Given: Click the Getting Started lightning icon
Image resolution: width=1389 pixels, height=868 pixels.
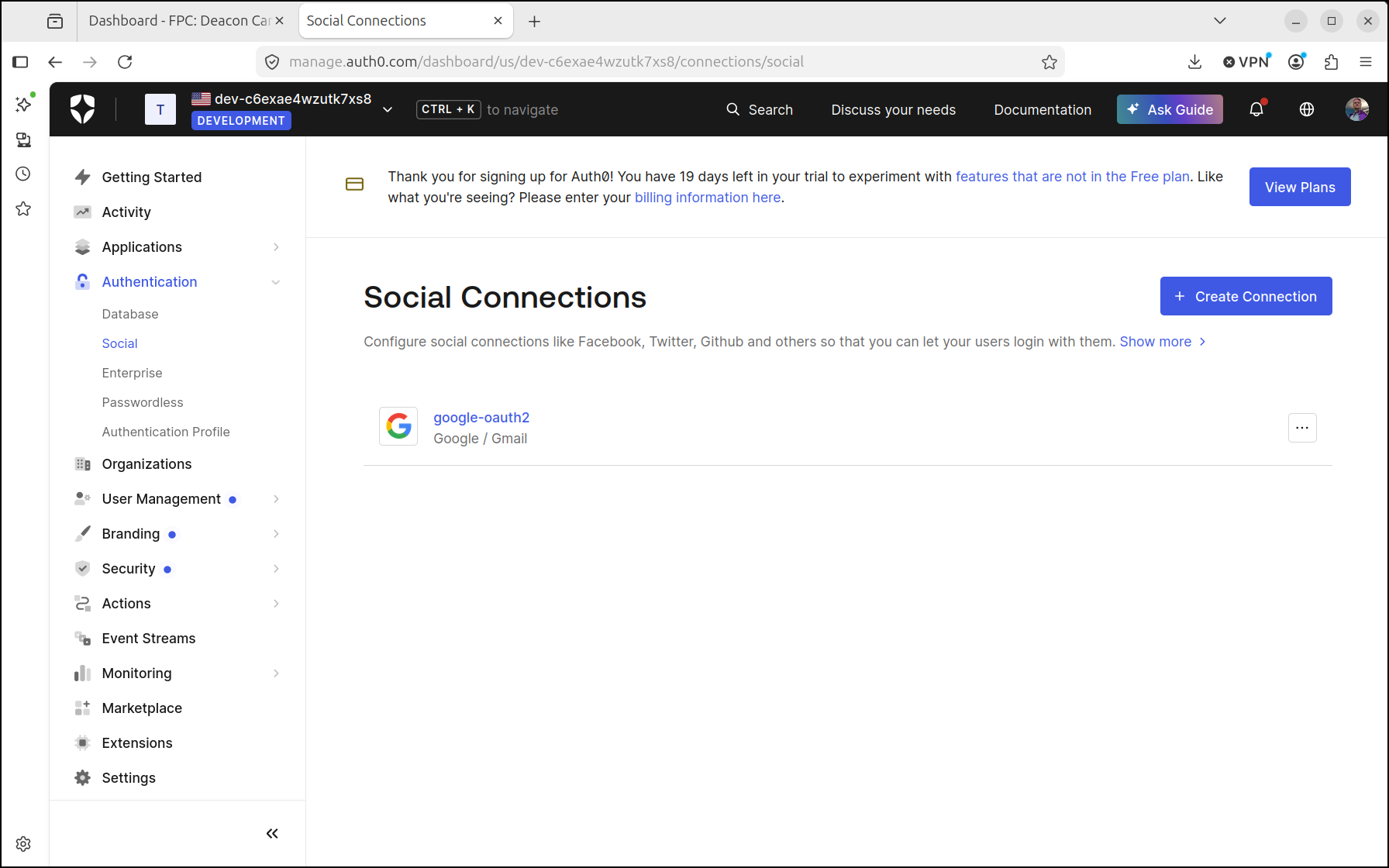Looking at the screenshot, I should click(x=83, y=177).
